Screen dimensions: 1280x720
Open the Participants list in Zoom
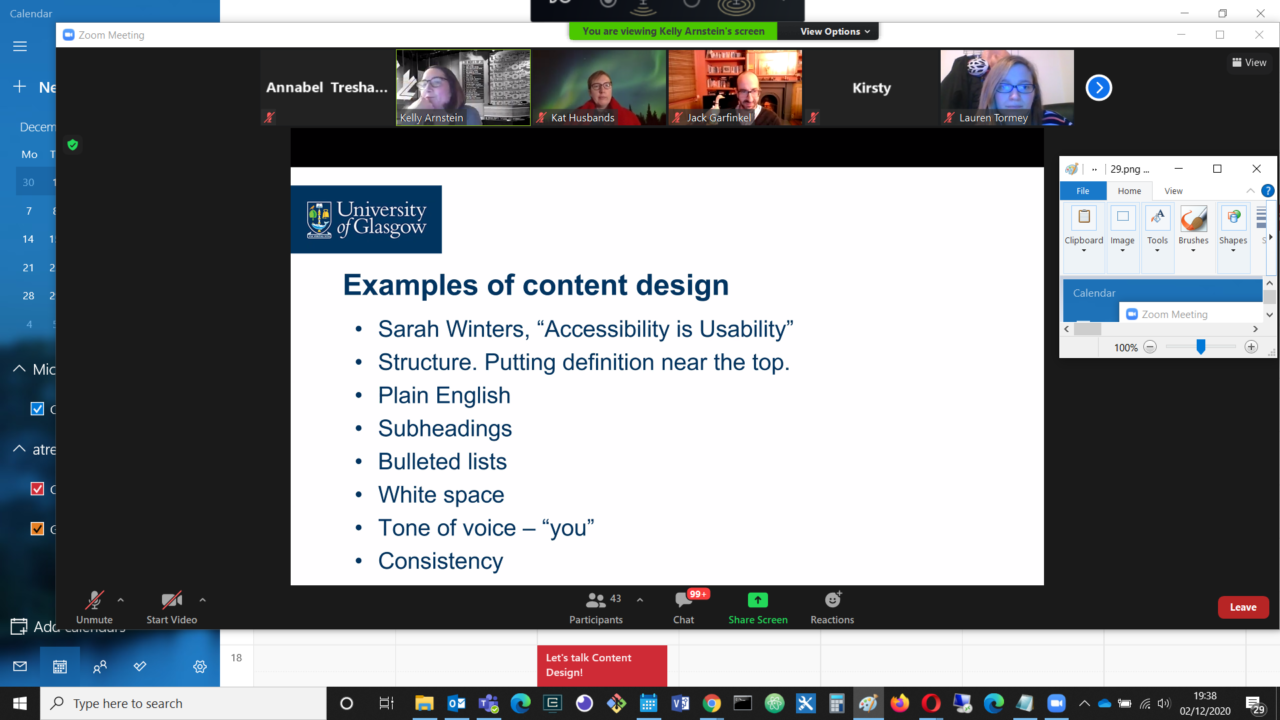click(x=596, y=607)
